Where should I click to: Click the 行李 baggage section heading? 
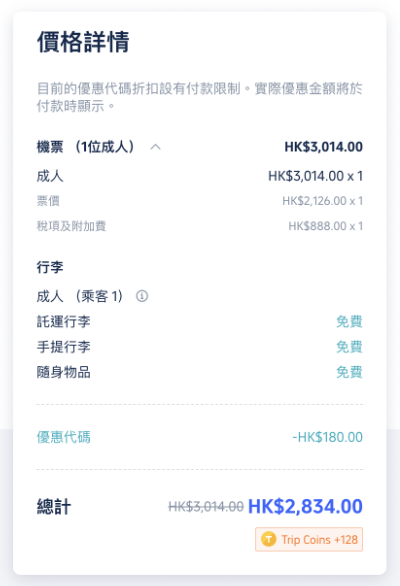click(50, 267)
